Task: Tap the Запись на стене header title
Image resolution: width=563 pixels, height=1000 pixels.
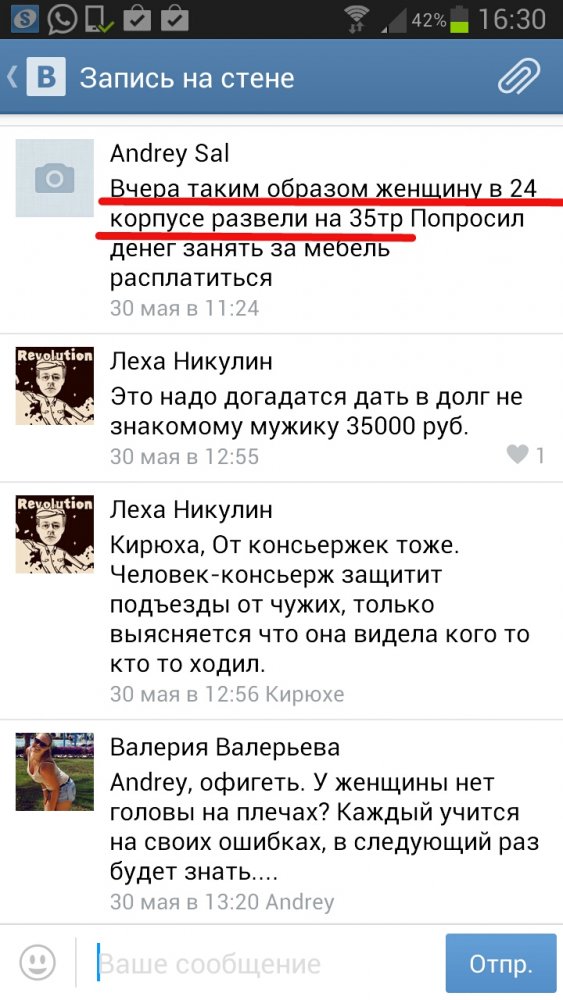Action: 187,78
